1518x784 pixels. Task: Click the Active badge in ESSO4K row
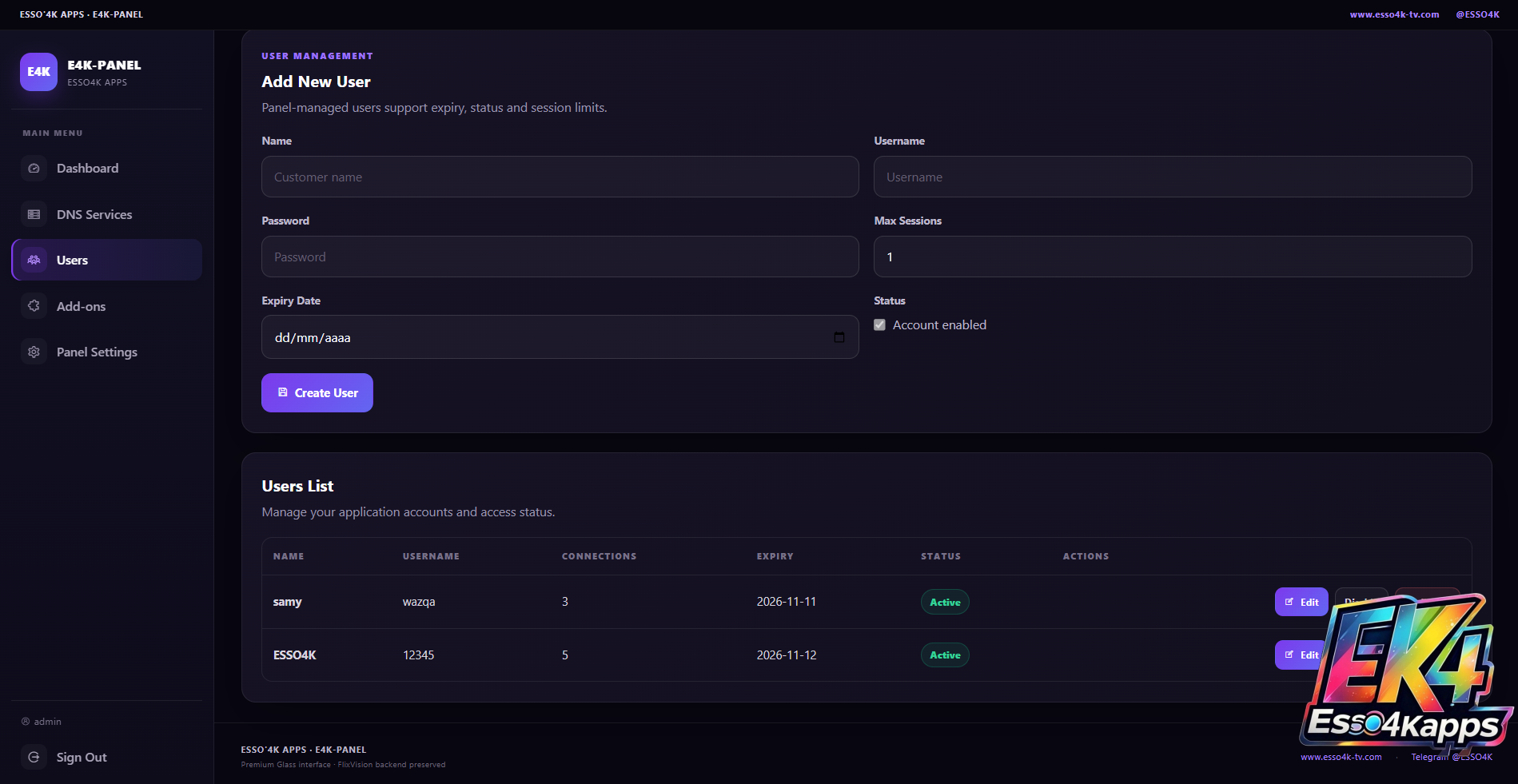[x=945, y=655]
